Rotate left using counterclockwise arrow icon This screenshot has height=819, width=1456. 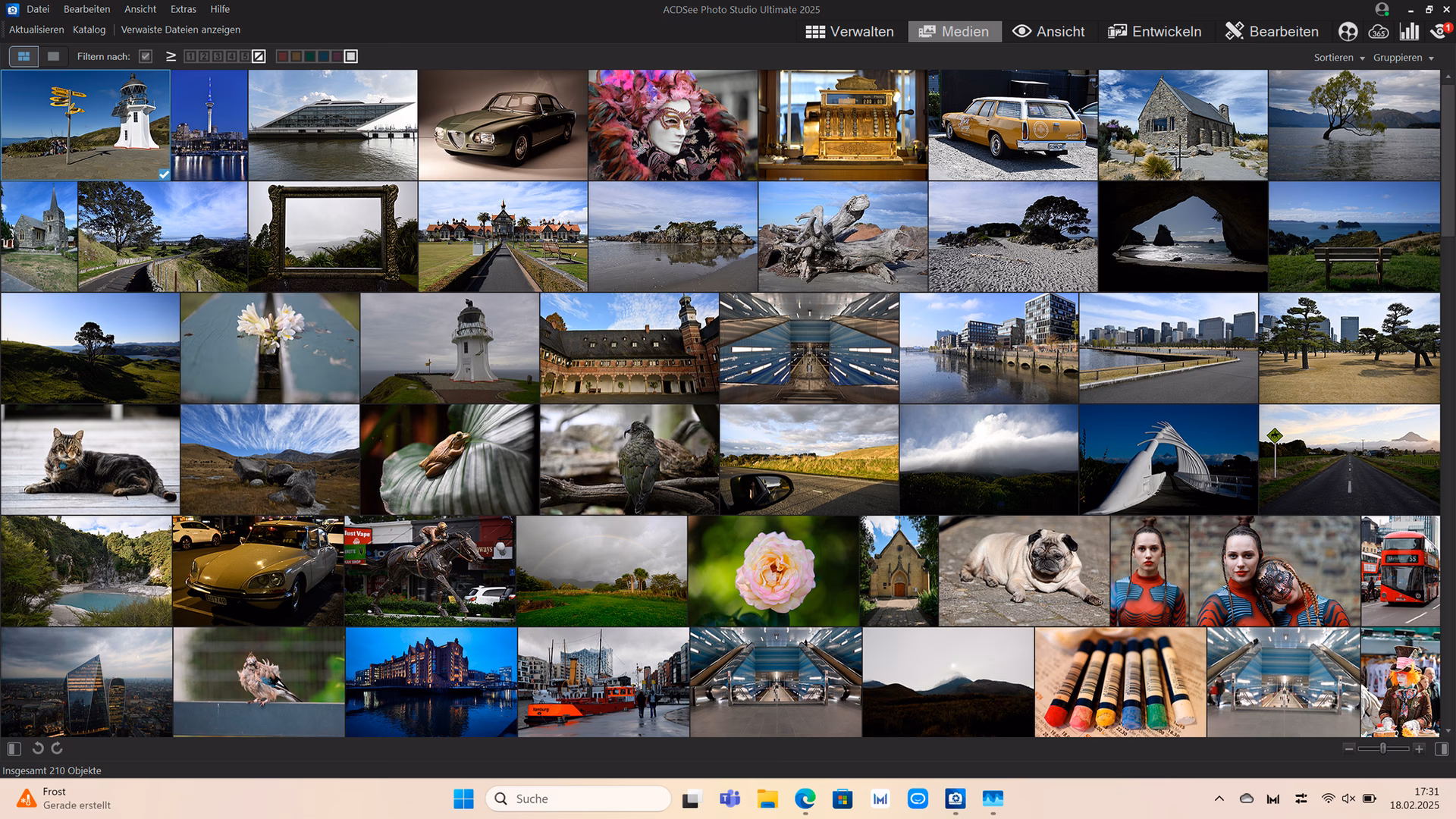coord(37,748)
